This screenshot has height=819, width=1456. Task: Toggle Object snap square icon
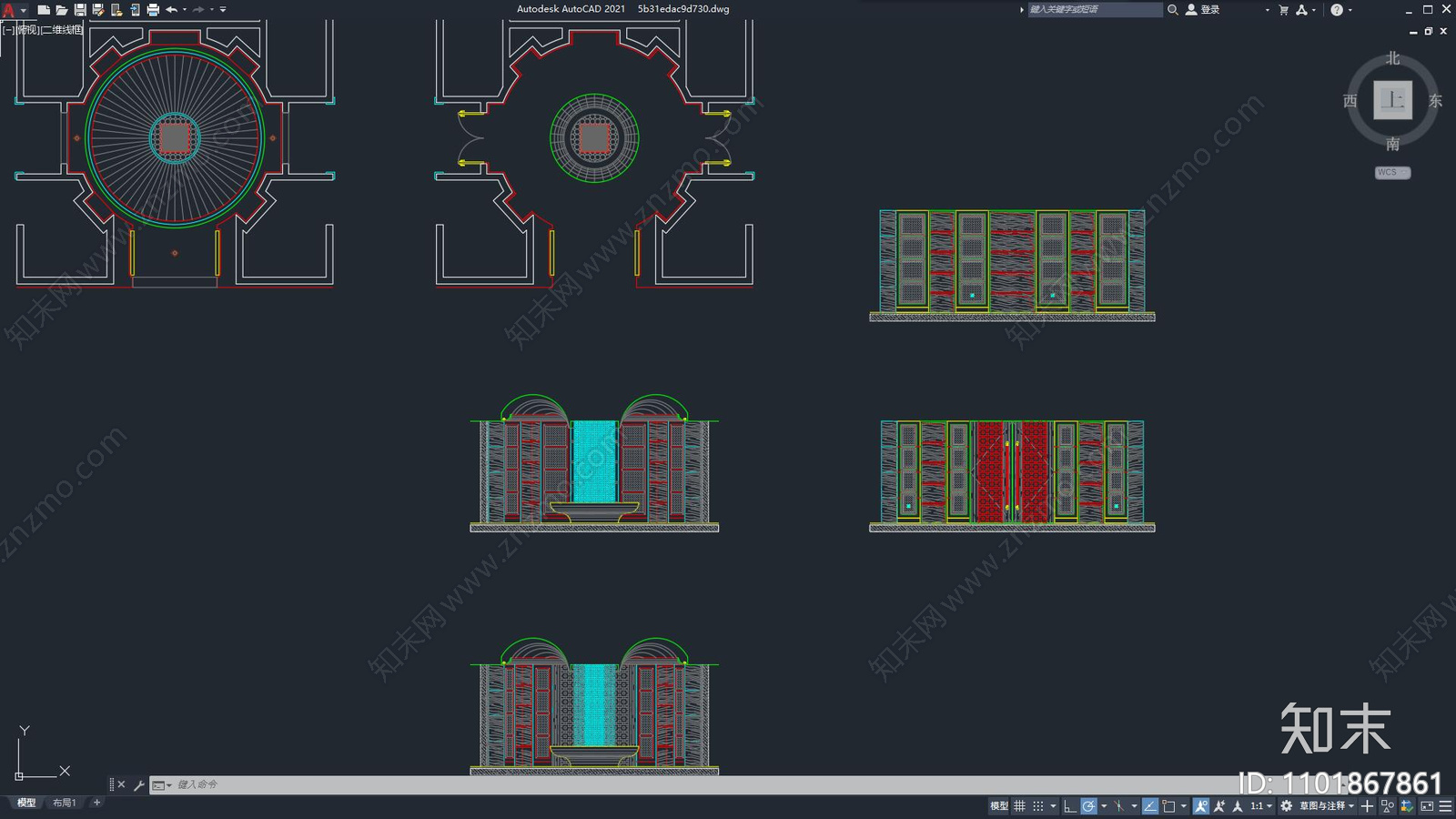point(1168,806)
